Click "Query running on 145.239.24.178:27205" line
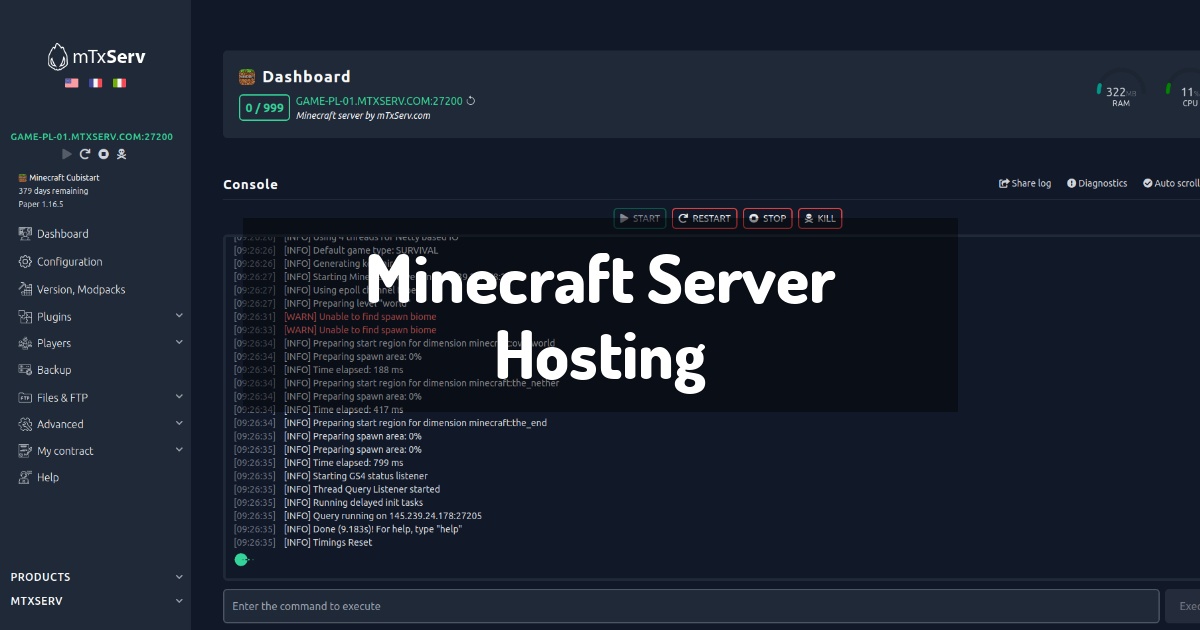This screenshot has height=630, width=1200. [x=383, y=516]
